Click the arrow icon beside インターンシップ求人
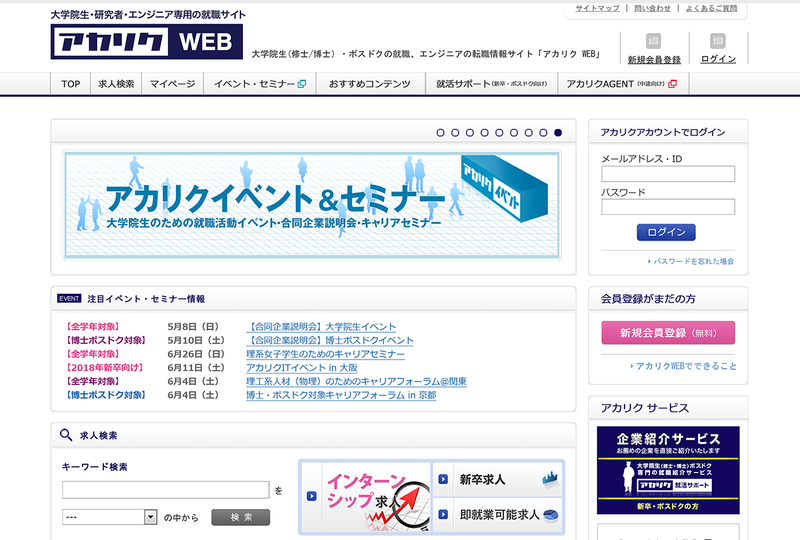 [312, 496]
